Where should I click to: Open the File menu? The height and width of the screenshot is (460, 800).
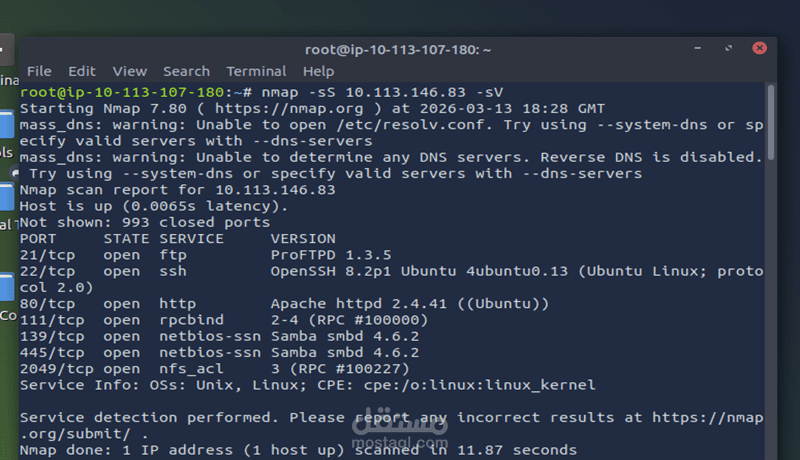(39, 71)
